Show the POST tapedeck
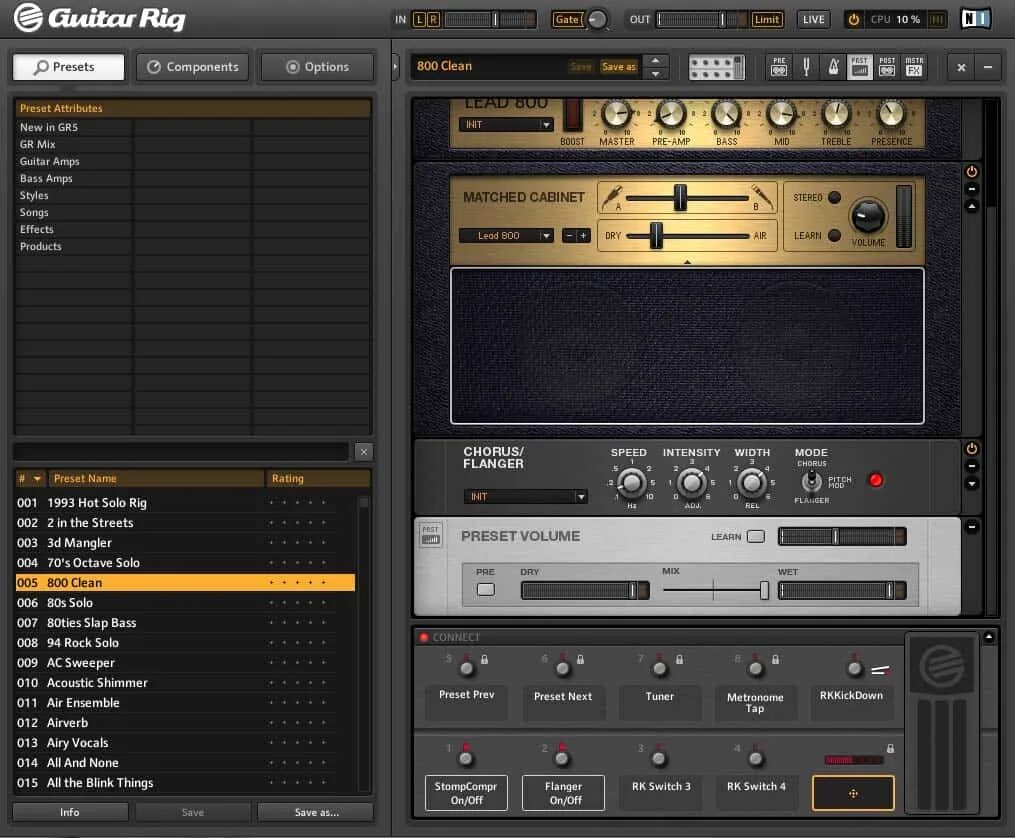Viewport: 1015px width, 838px height. pos(887,67)
